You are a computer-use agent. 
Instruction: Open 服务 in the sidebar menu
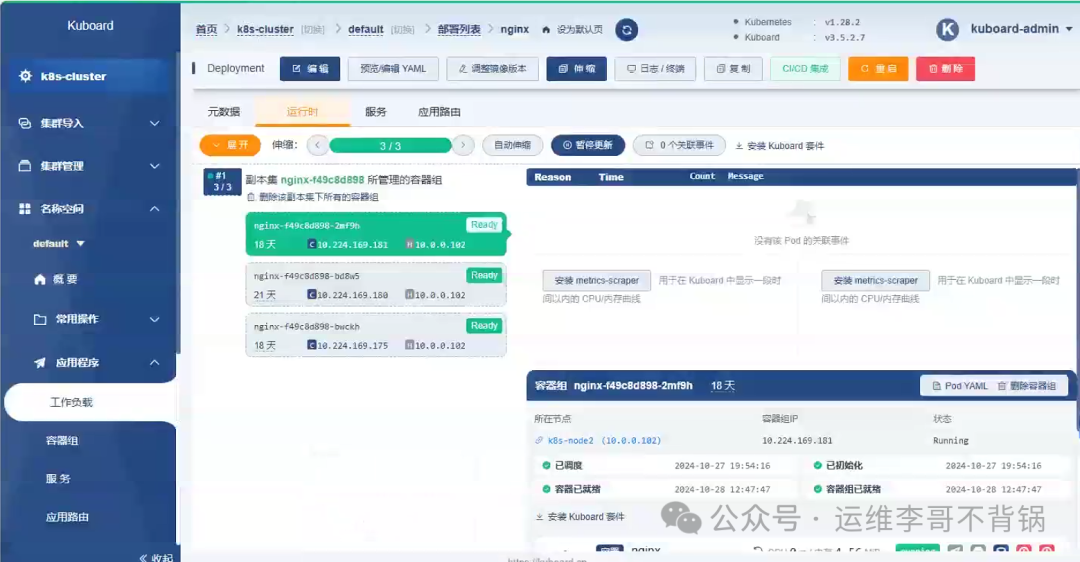[x=58, y=479]
